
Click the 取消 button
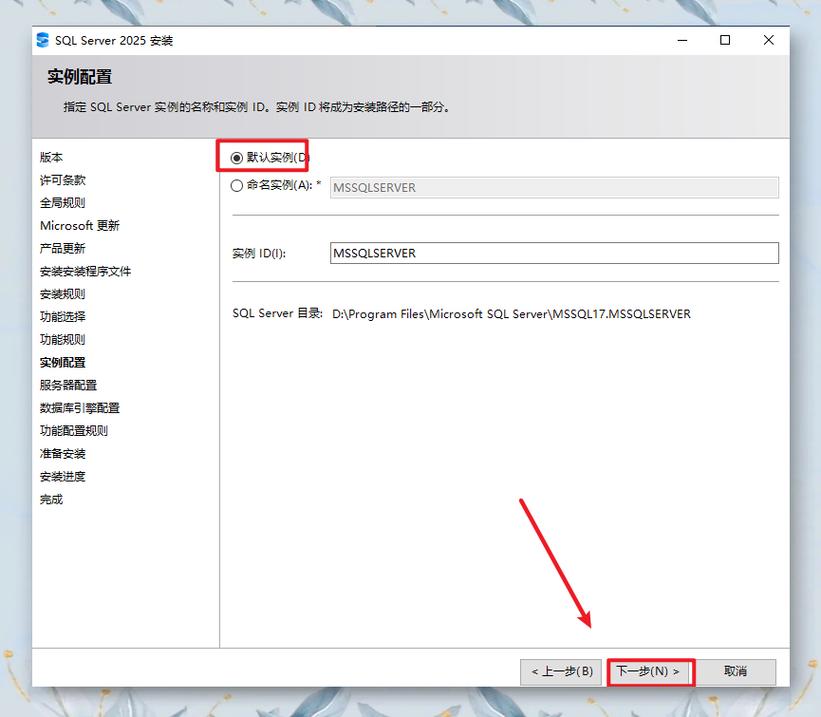(x=737, y=671)
